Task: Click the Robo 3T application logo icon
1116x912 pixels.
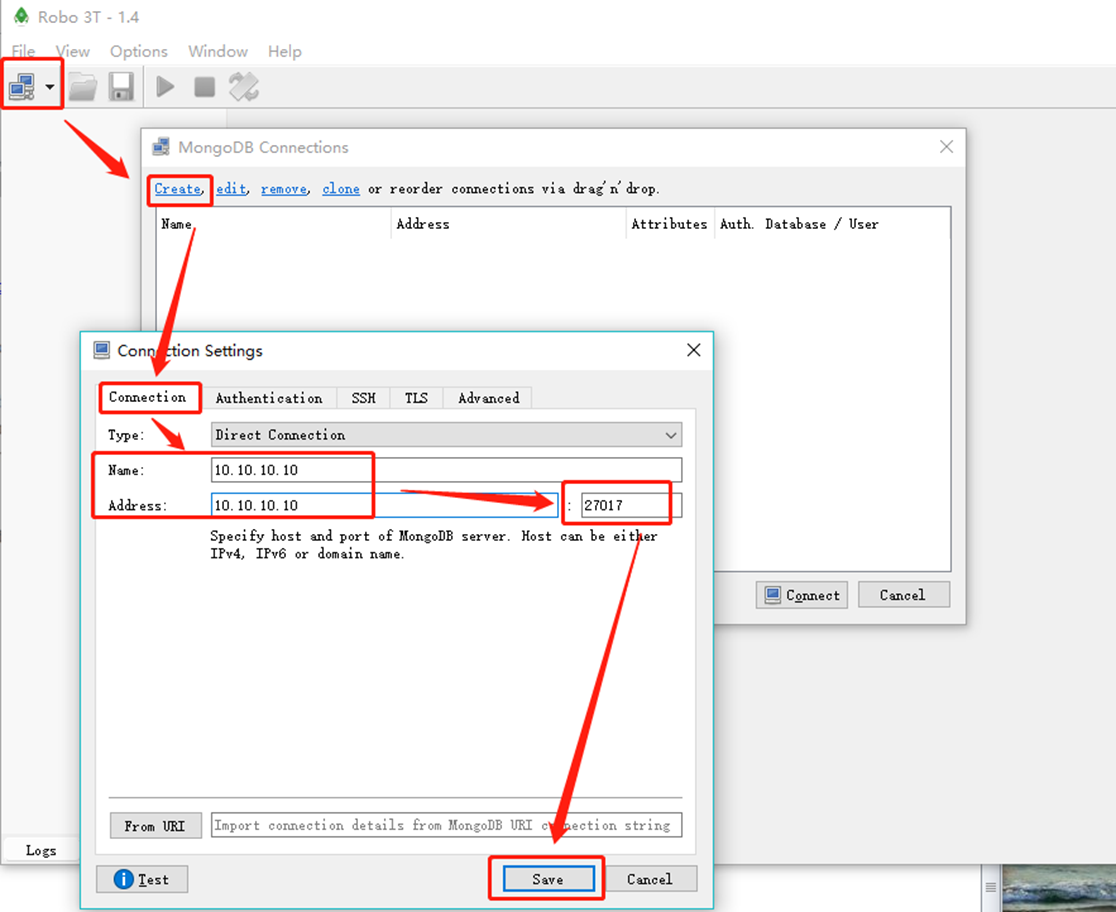Action: coord(22,16)
